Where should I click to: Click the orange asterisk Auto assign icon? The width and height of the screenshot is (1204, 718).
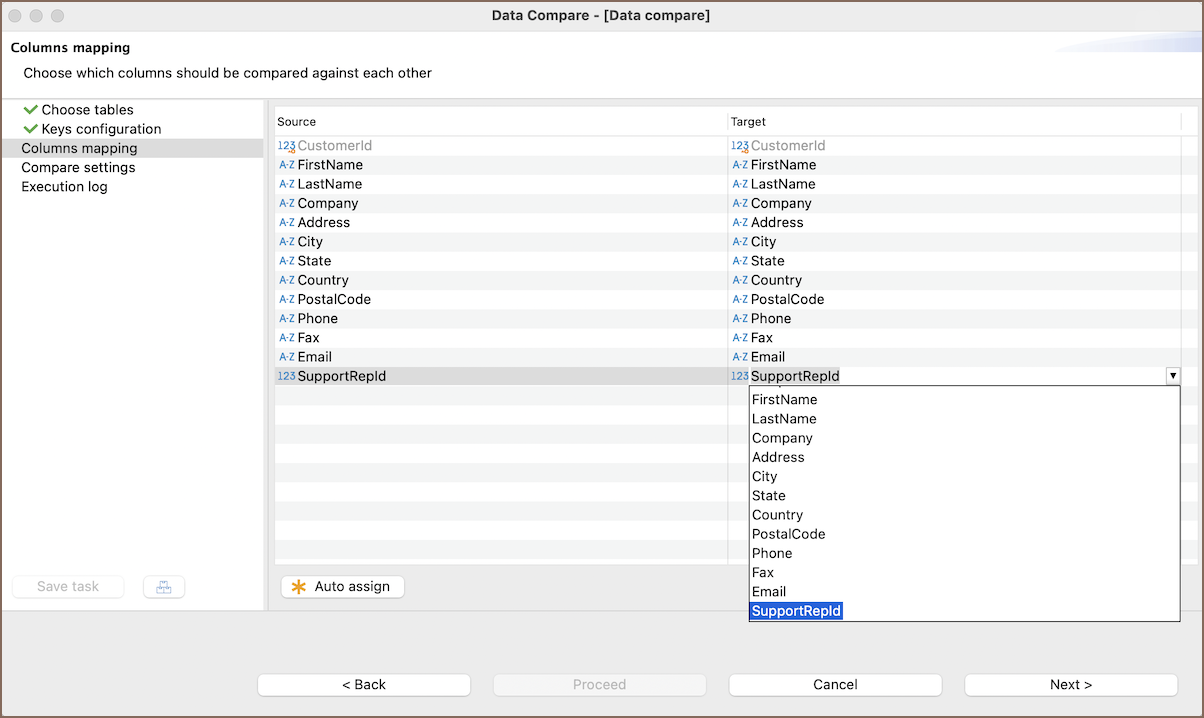298,587
